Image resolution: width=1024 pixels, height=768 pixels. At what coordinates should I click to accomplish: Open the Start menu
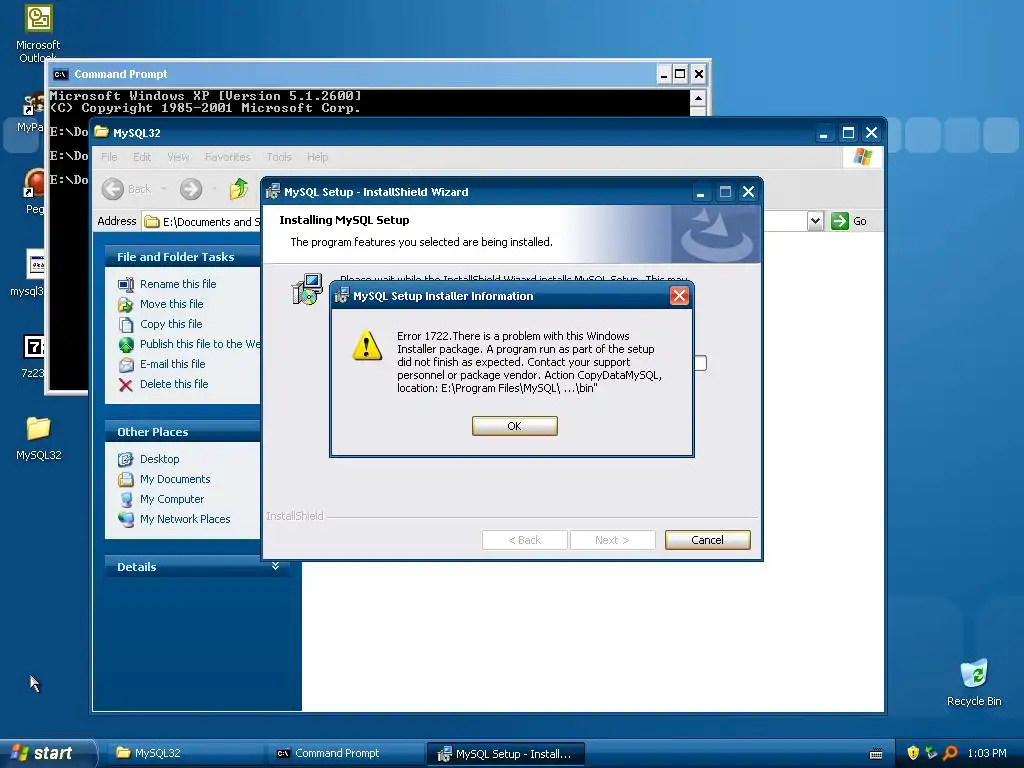coord(48,753)
